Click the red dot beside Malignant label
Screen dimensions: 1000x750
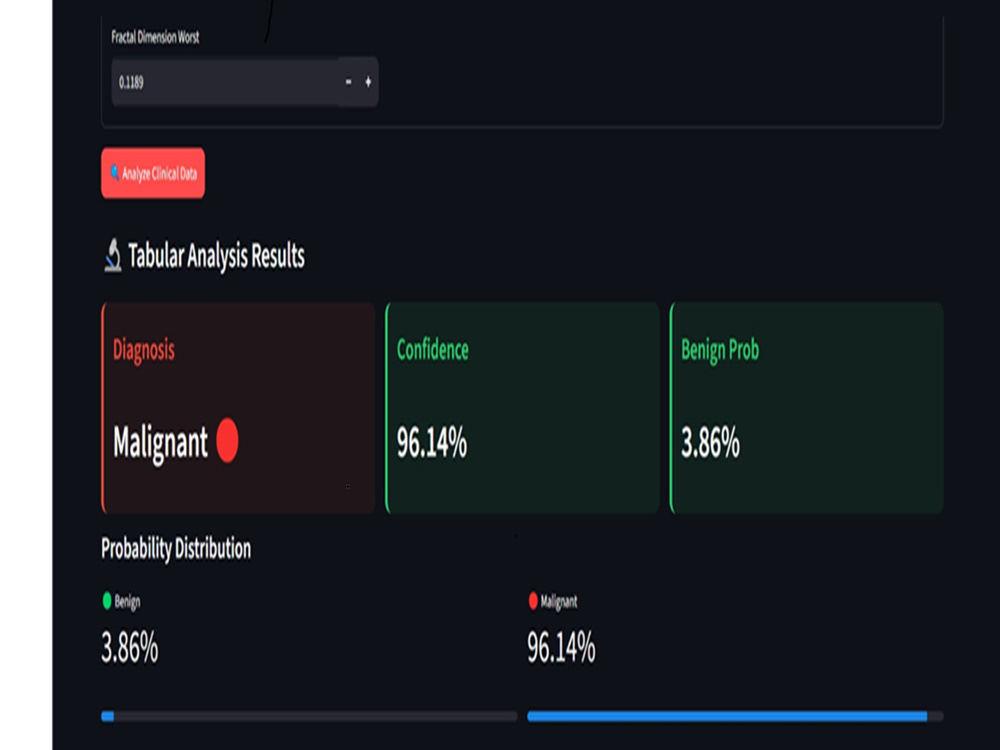(x=533, y=601)
